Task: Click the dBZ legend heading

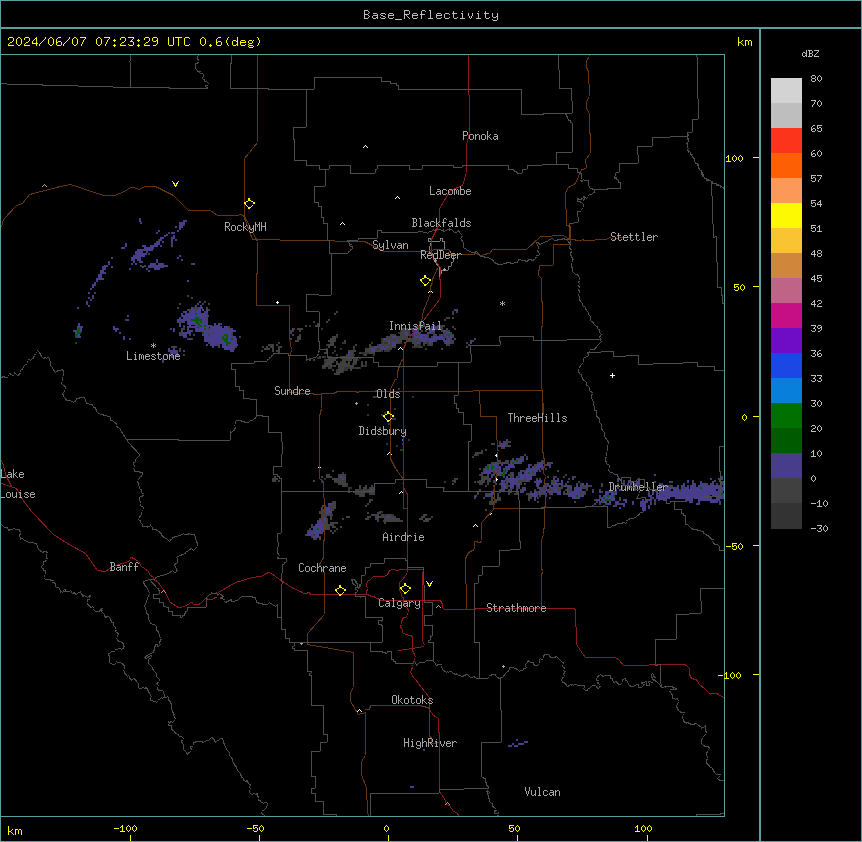Action: pos(810,53)
